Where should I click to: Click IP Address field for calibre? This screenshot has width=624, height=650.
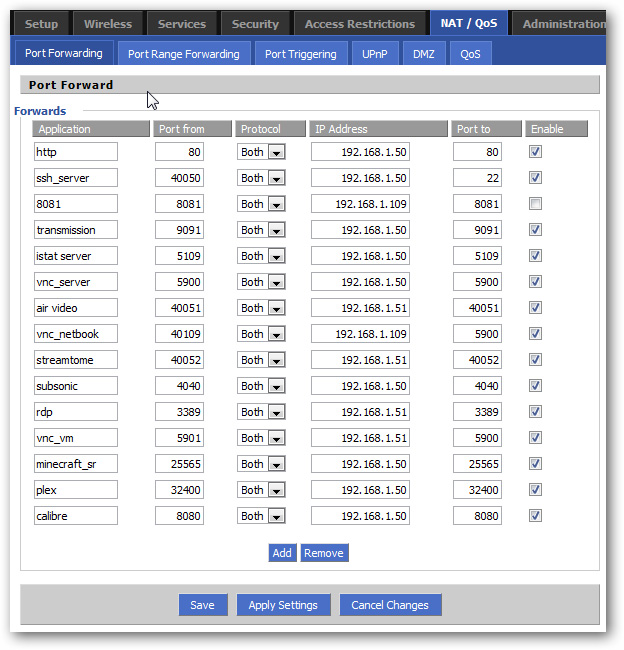point(360,516)
